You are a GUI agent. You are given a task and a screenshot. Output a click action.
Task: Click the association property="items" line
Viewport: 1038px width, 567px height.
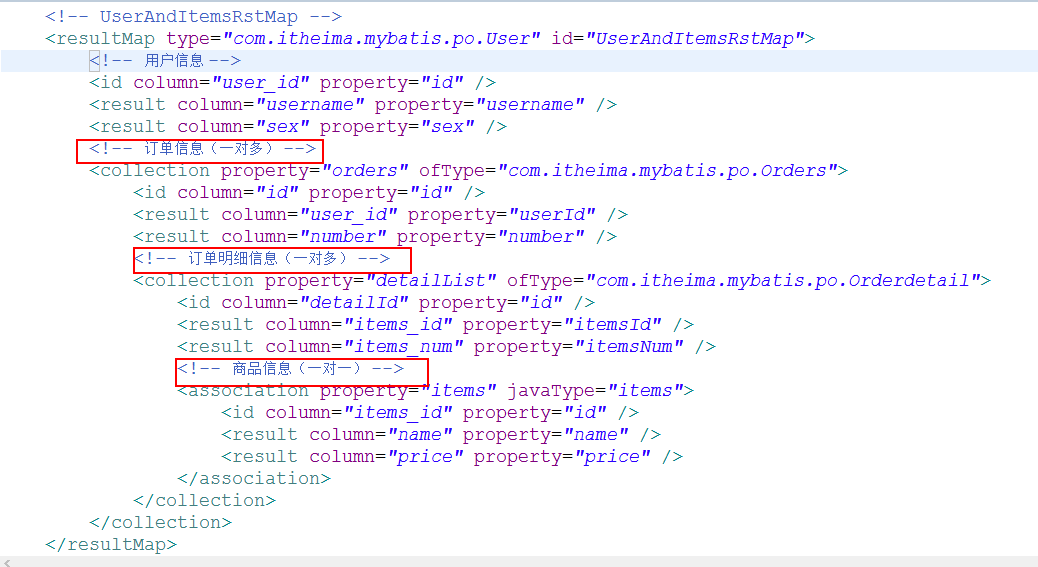point(436,390)
